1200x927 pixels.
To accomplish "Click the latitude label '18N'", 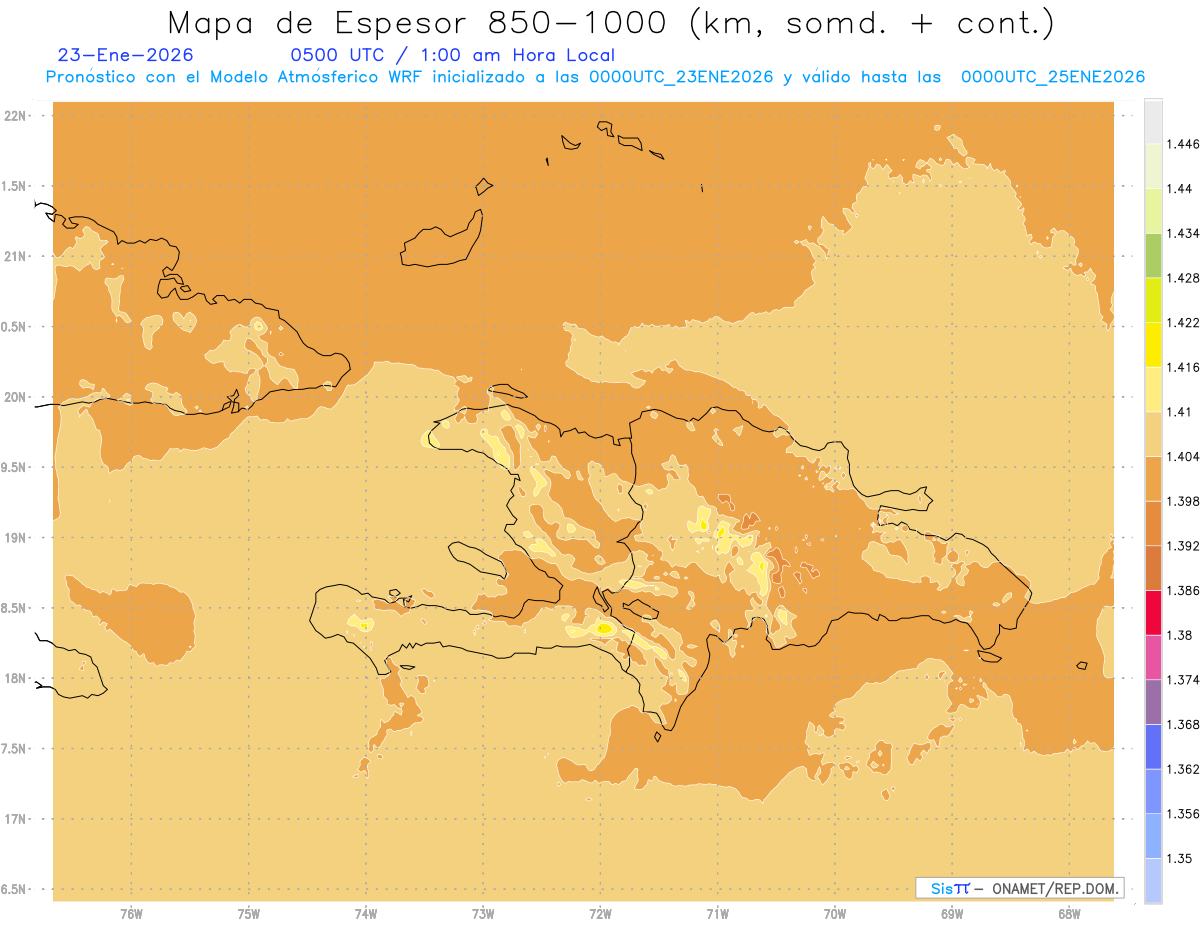I will [x=15, y=678].
